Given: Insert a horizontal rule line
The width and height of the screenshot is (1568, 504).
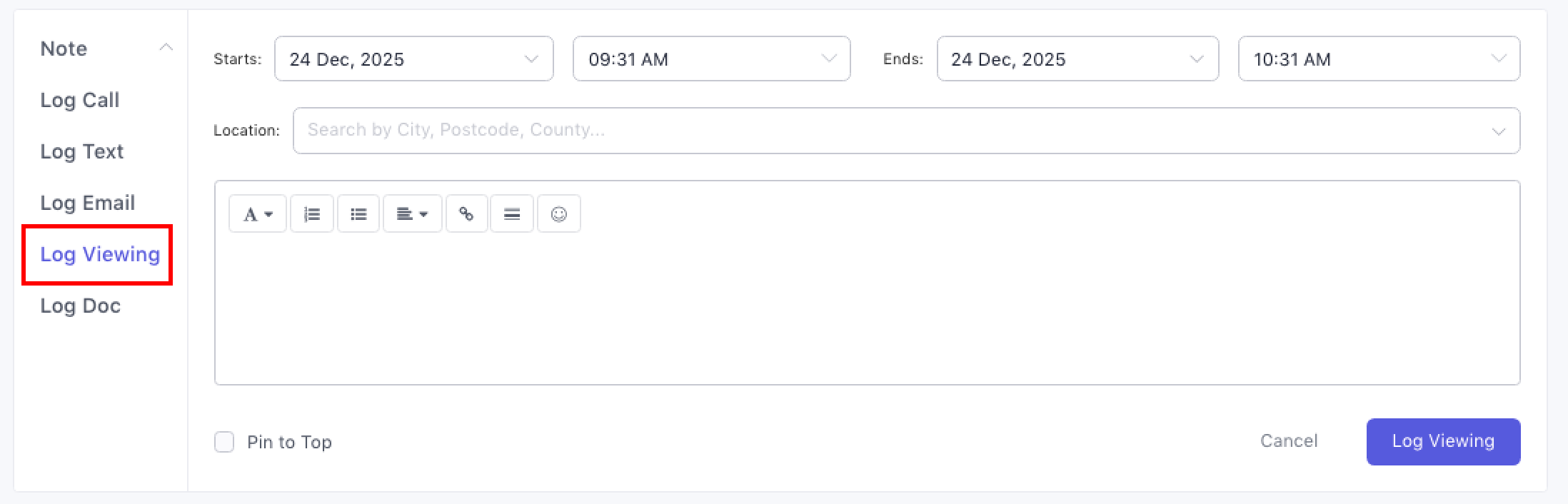Looking at the screenshot, I should (512, 214).
